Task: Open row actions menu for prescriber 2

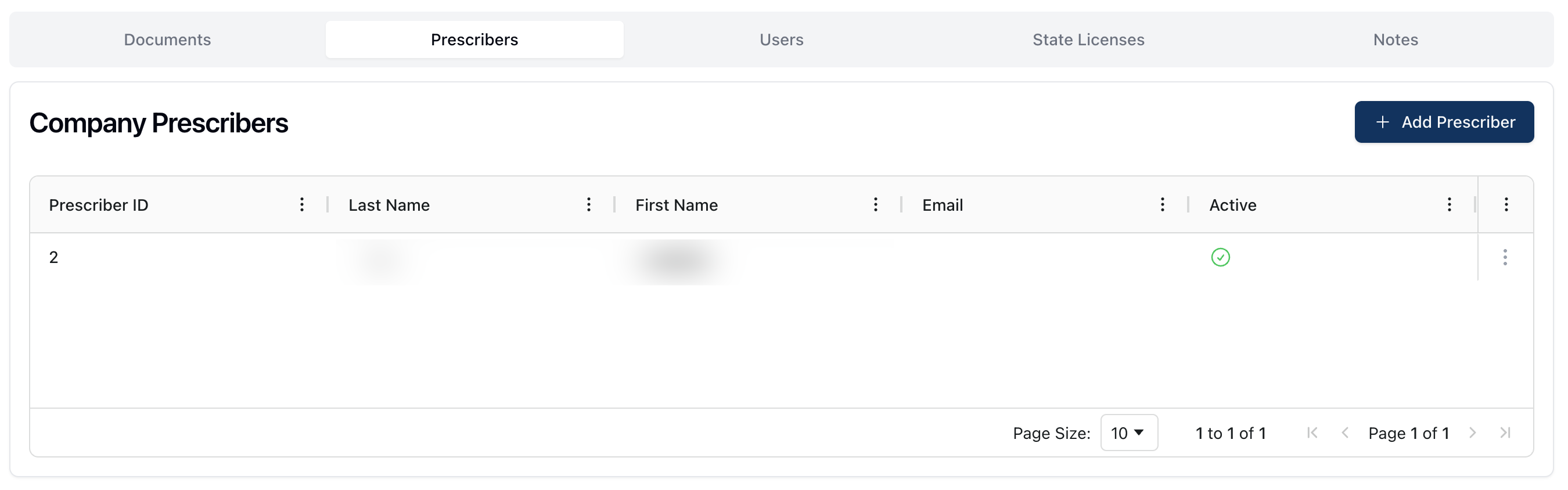Action: click(1505, 257)
